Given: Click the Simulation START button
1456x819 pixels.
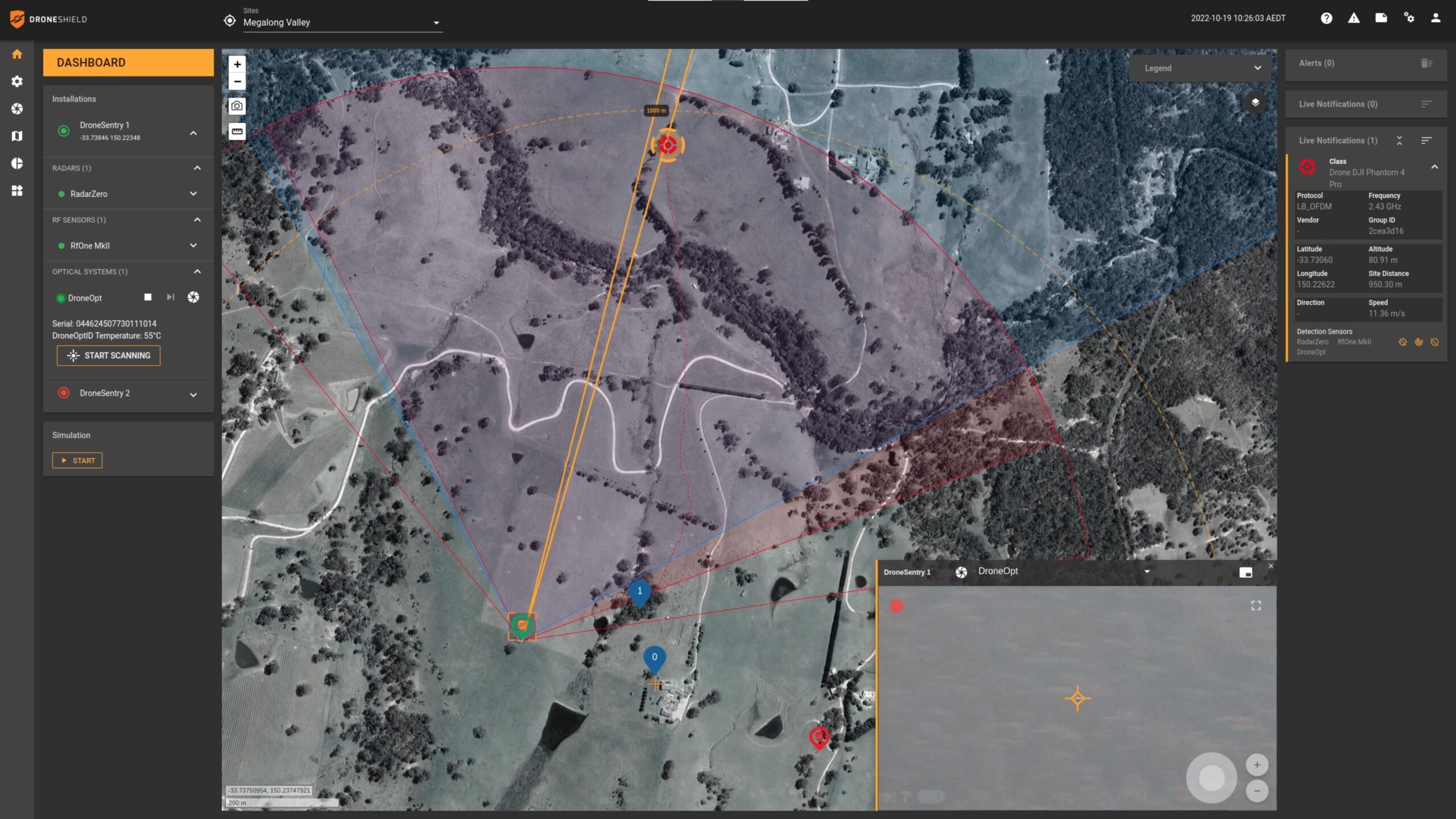Looking at the screenshot, I should coord(77,461).
